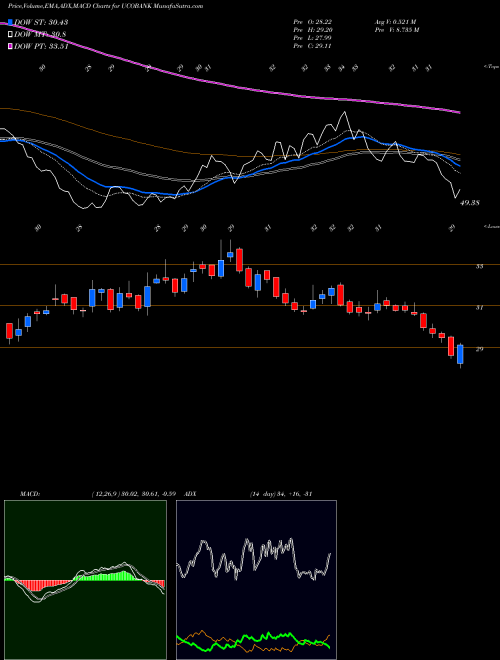Click the 'Avg V: 6.321 M' value
The width and height of the screenshot is (500, 660).
[x=395, y=21]
